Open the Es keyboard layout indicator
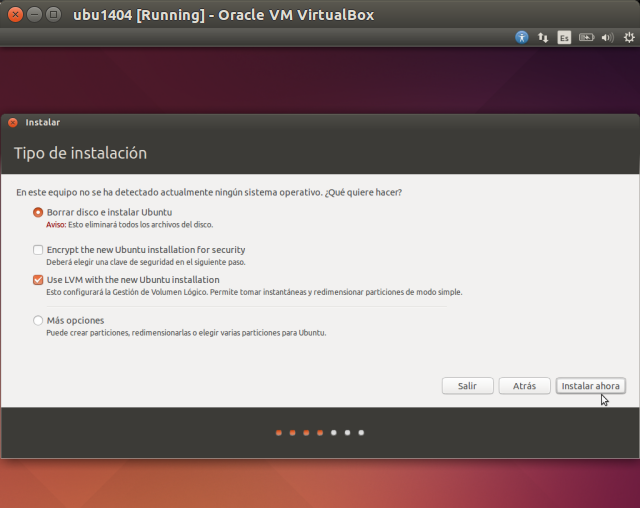The width and height of the screenshot is (640, 508). click(564, 38)
